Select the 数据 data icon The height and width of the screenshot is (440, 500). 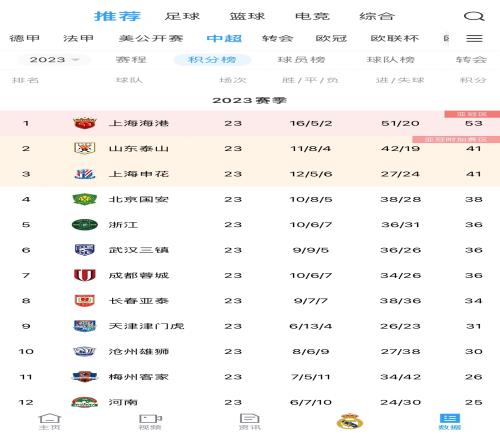tap(450, 422)
